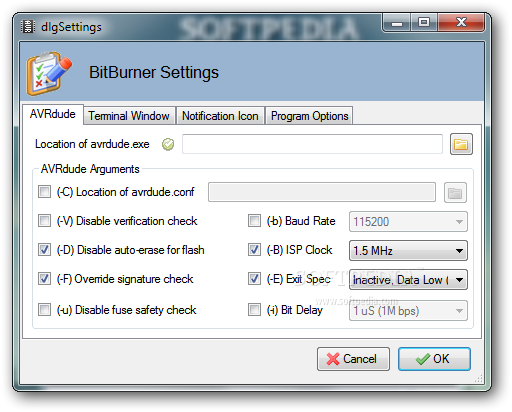Screen dimensions: 512x412
Task: Enable (-u) Disable fuse safety check
Action: [x=44, y=310]
